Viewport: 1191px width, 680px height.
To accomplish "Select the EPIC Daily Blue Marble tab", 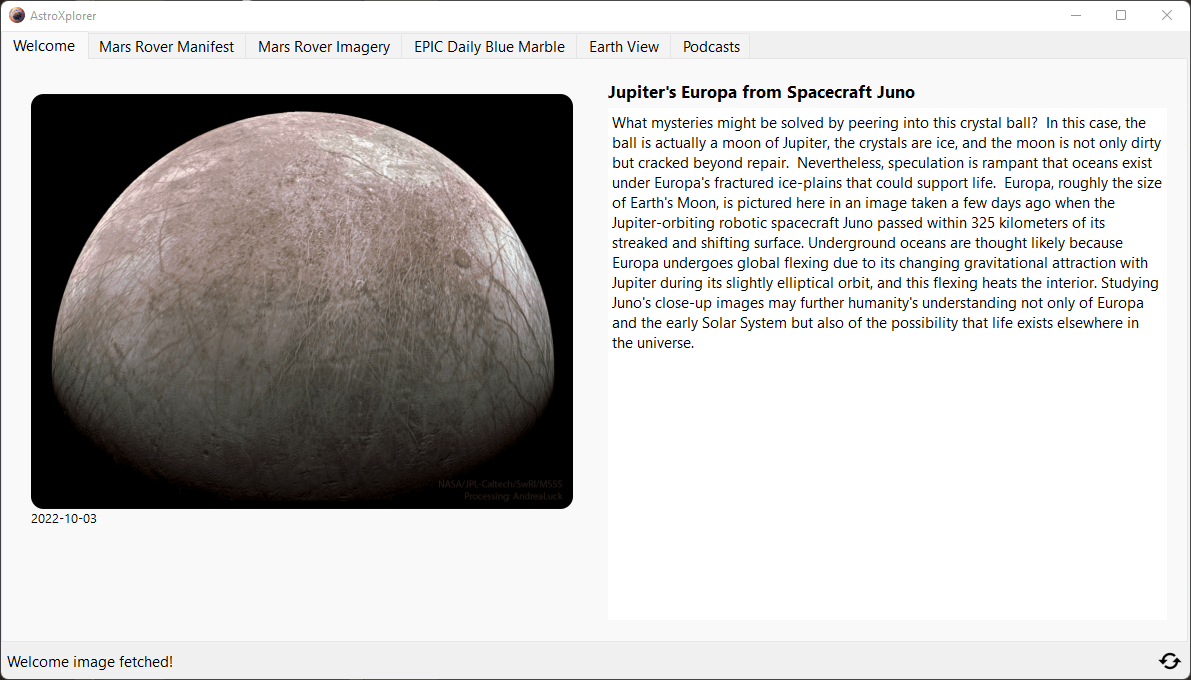I will click(489, 47).
